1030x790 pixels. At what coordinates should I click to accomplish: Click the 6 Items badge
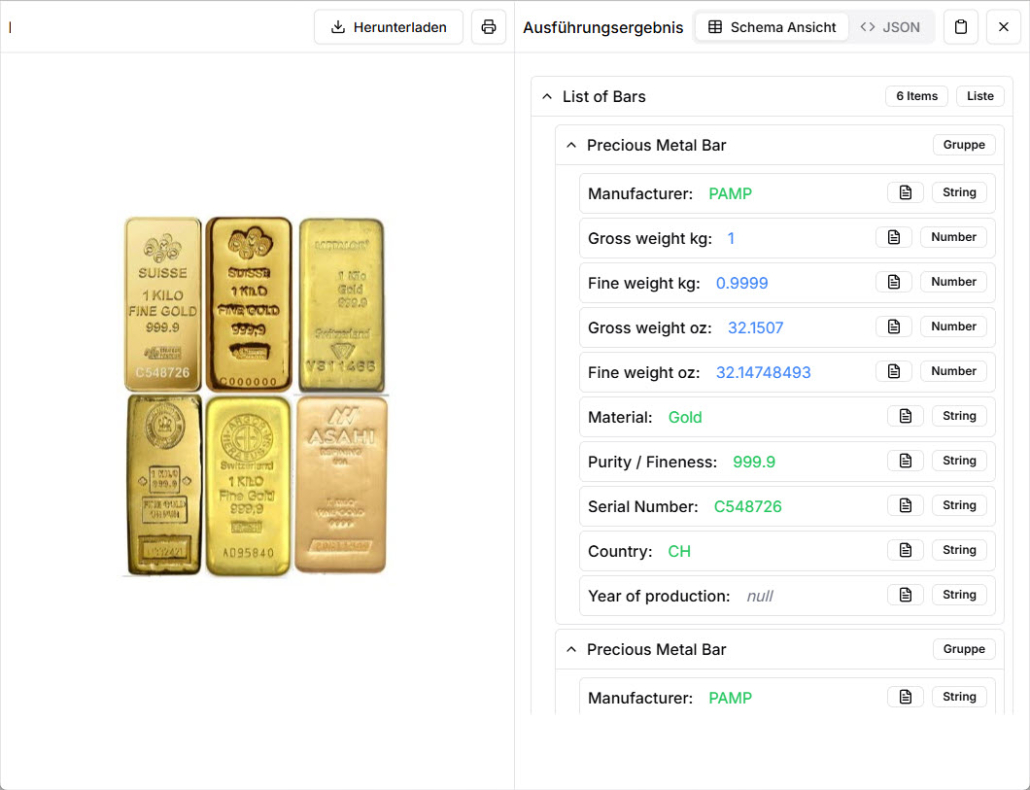tap(916, 96)
